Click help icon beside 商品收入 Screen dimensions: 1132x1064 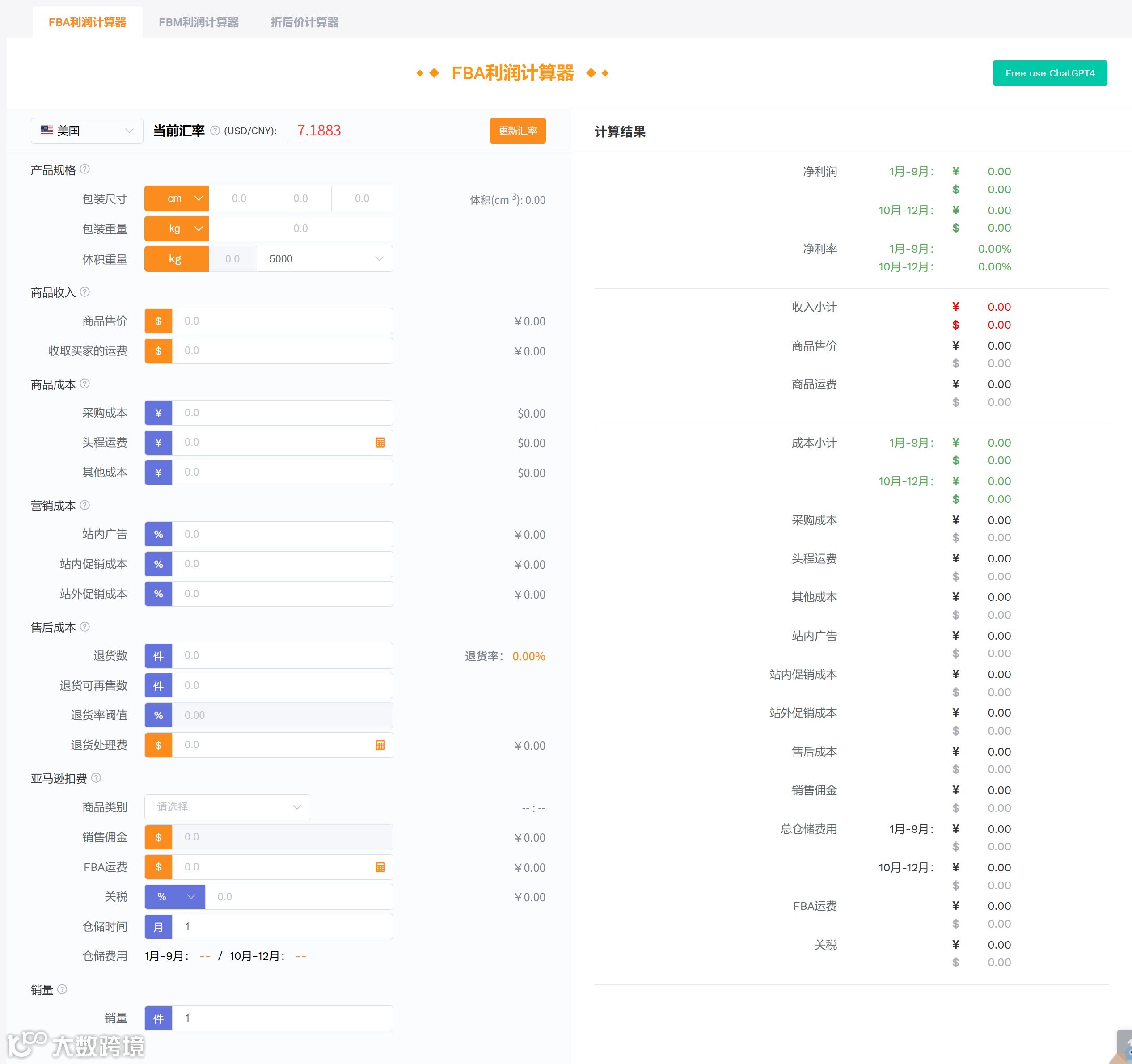[x=85, y=292]
